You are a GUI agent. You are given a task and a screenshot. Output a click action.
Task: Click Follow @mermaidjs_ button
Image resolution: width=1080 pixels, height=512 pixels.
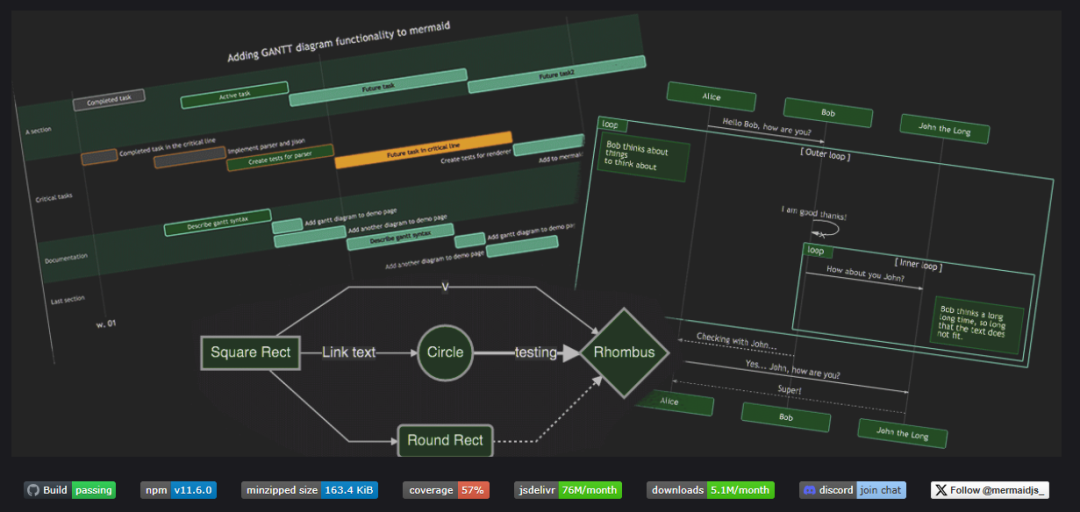(990, 491)
